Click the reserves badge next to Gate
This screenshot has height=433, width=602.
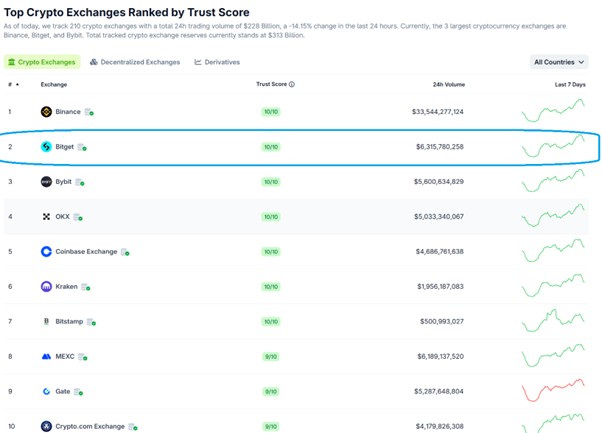[x=78, y=392]
